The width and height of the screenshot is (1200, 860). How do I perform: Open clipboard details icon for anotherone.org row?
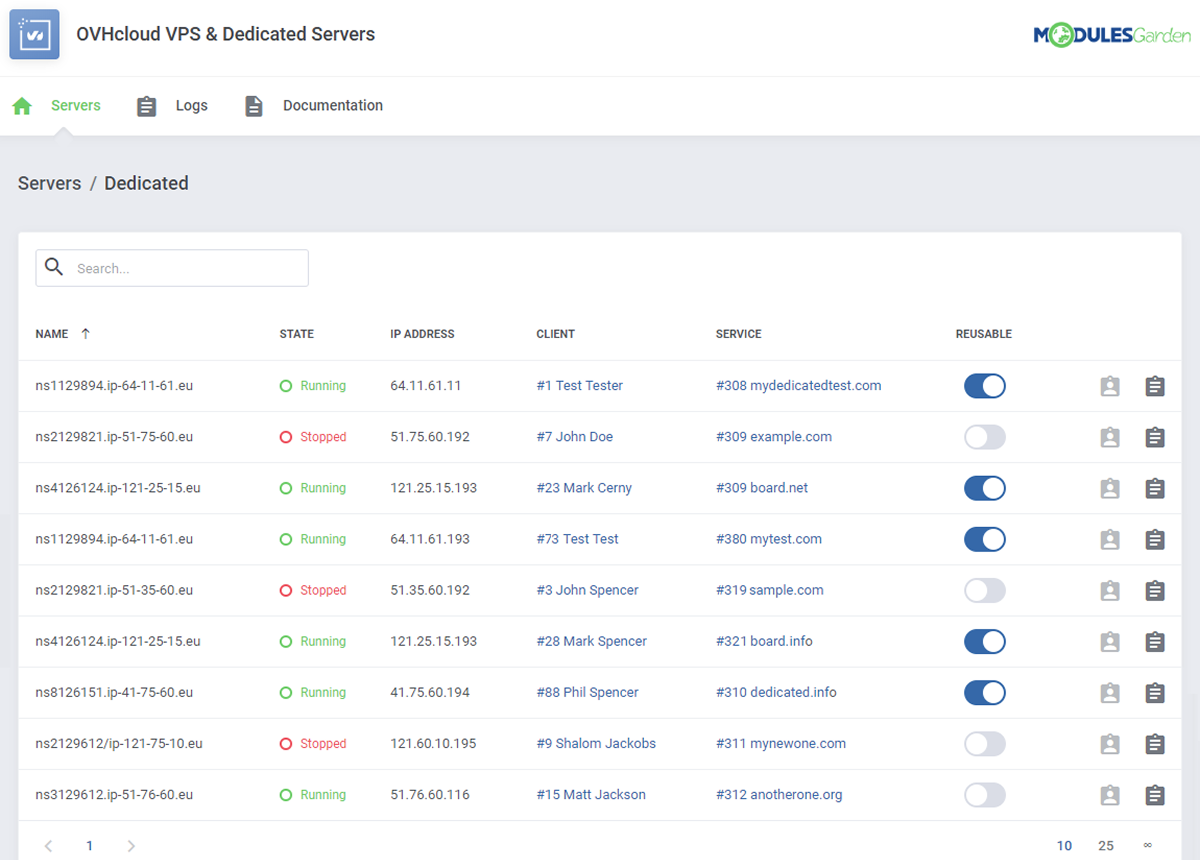(x=1155, y=795)
